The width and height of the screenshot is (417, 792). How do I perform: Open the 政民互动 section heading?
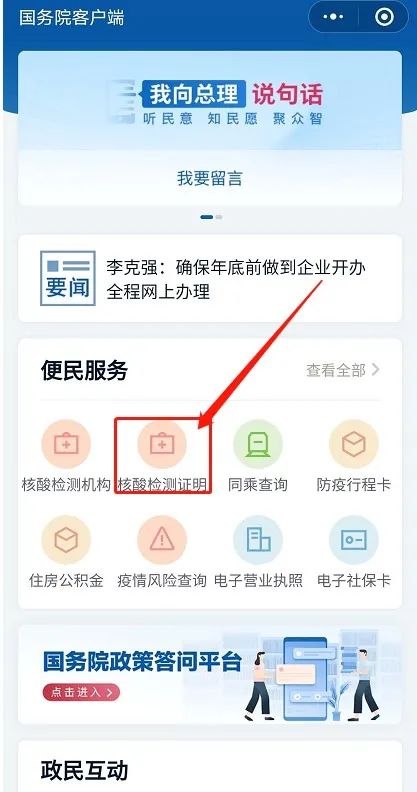pos(84,770)
